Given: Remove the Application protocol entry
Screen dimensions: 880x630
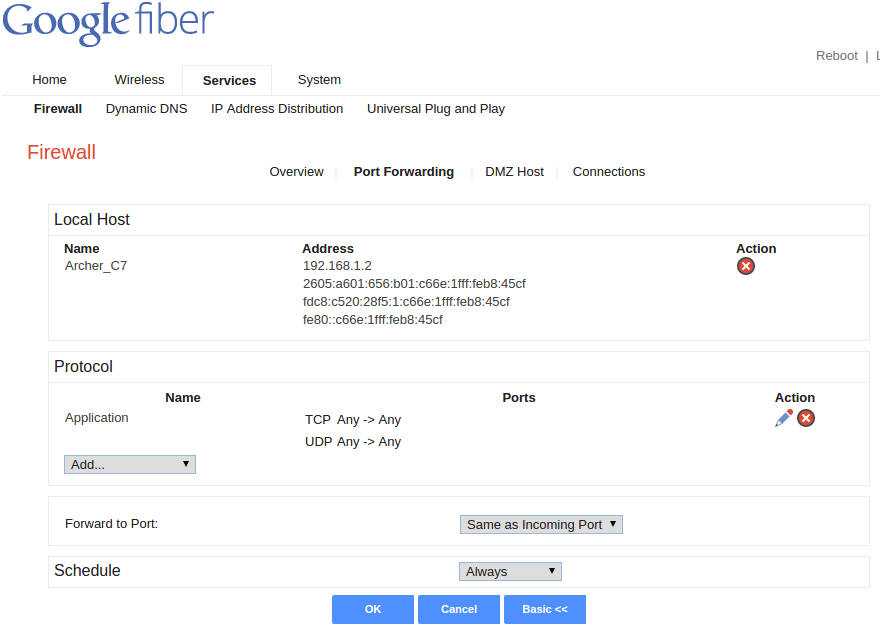Looking at the screenshot, I should click(806, 418).
